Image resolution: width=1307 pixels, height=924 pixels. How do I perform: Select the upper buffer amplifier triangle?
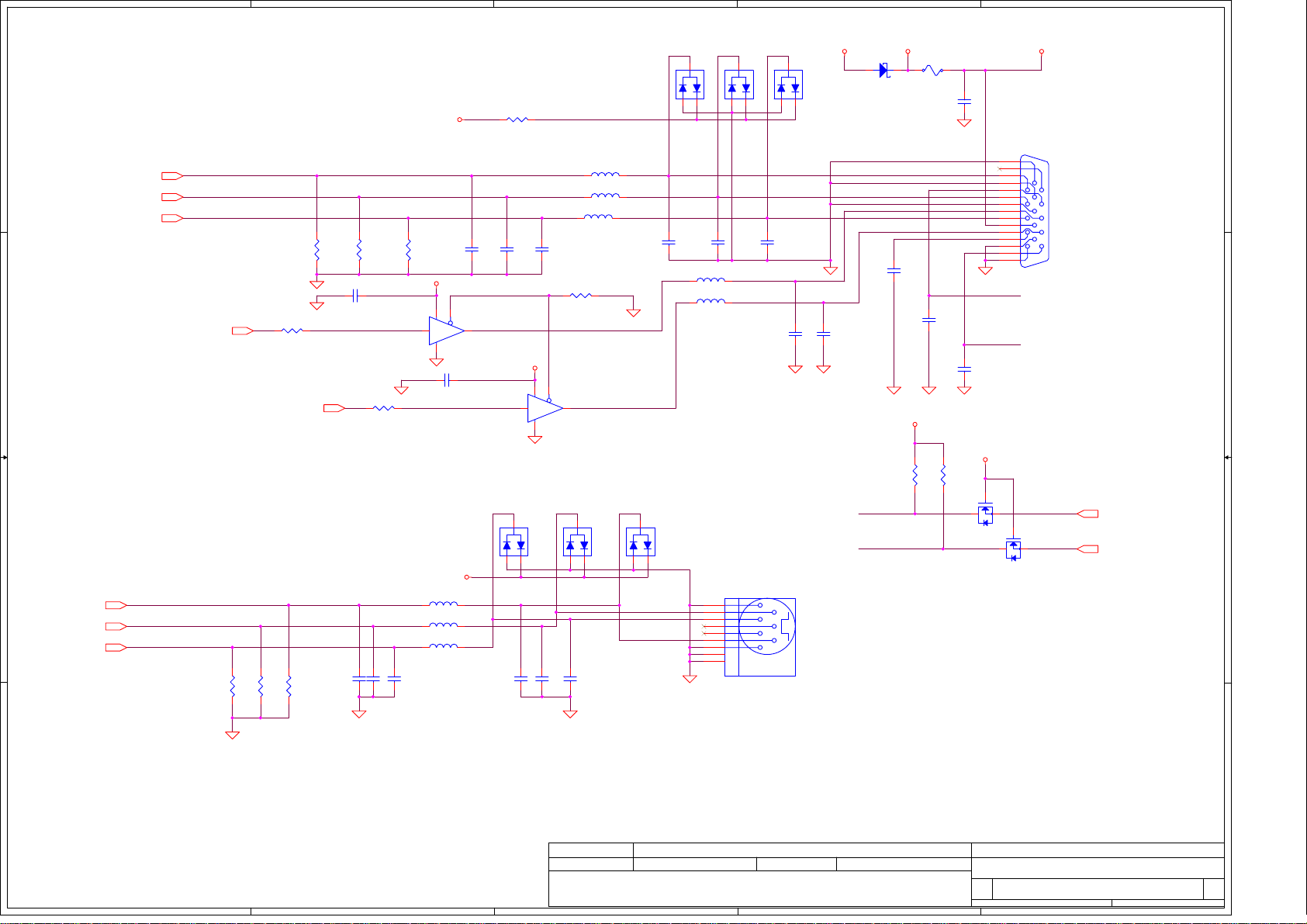tap(447, 330)
